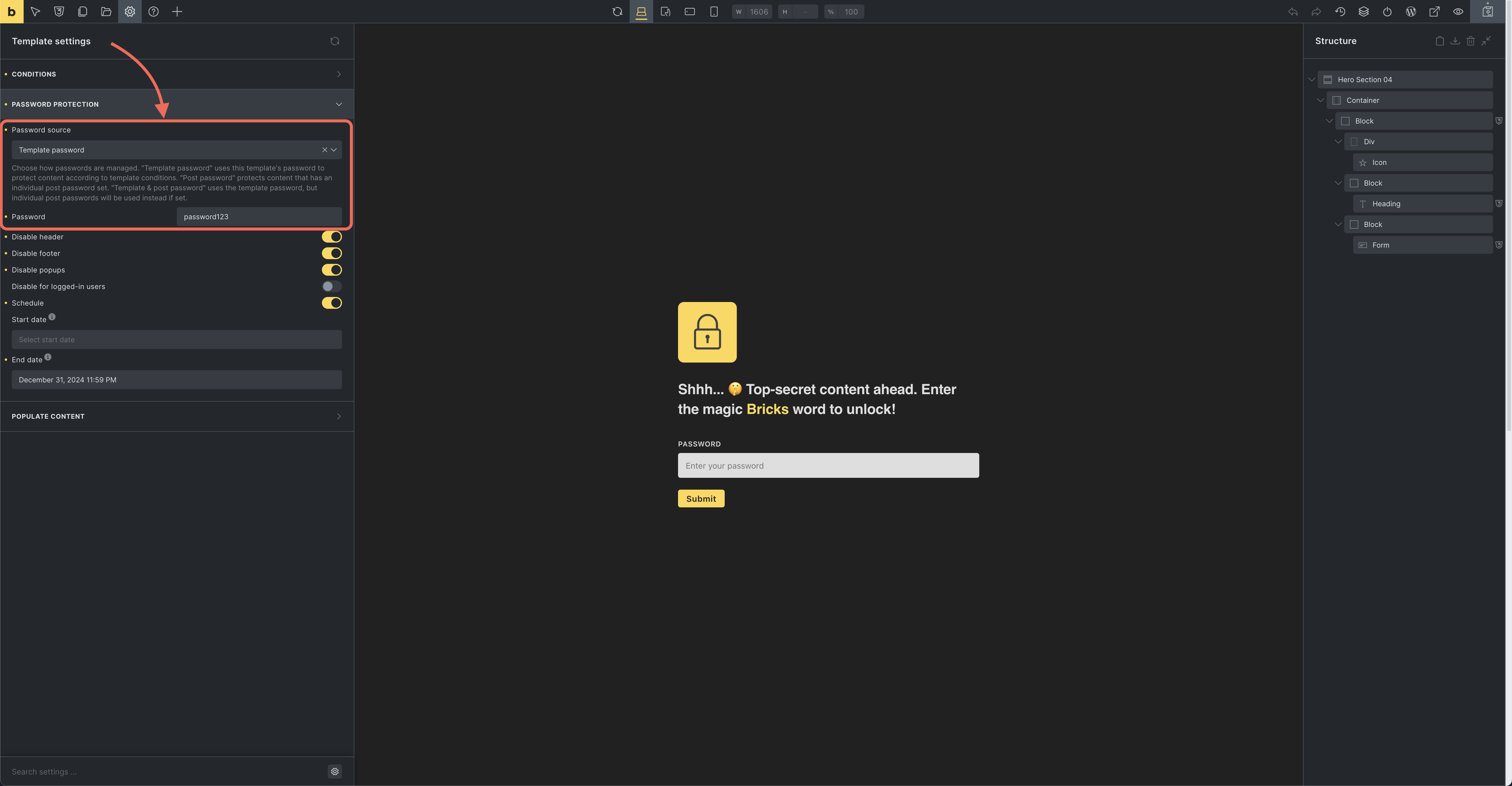1512x786 pixels.
Task: Turn off the Schedule toggle
Action: click(332, 303)
